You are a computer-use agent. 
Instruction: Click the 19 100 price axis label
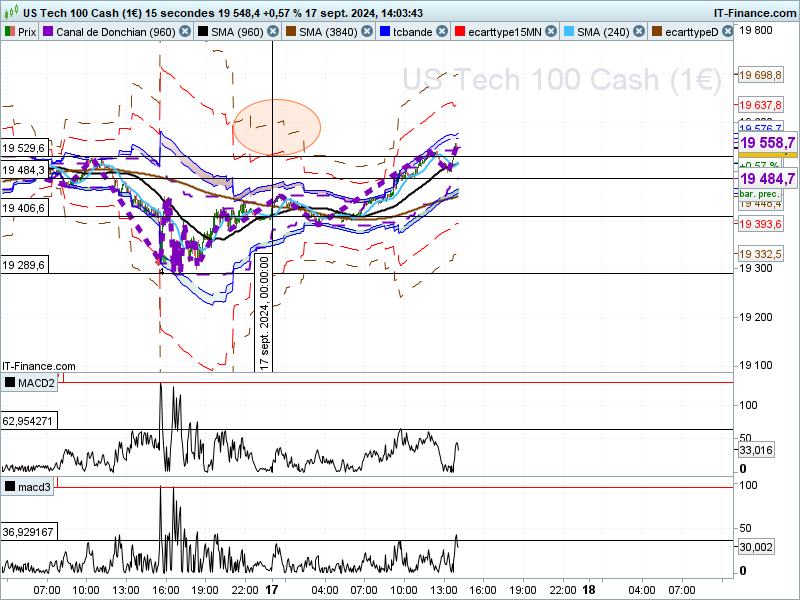pyautogui.click(x=756, y=365)
